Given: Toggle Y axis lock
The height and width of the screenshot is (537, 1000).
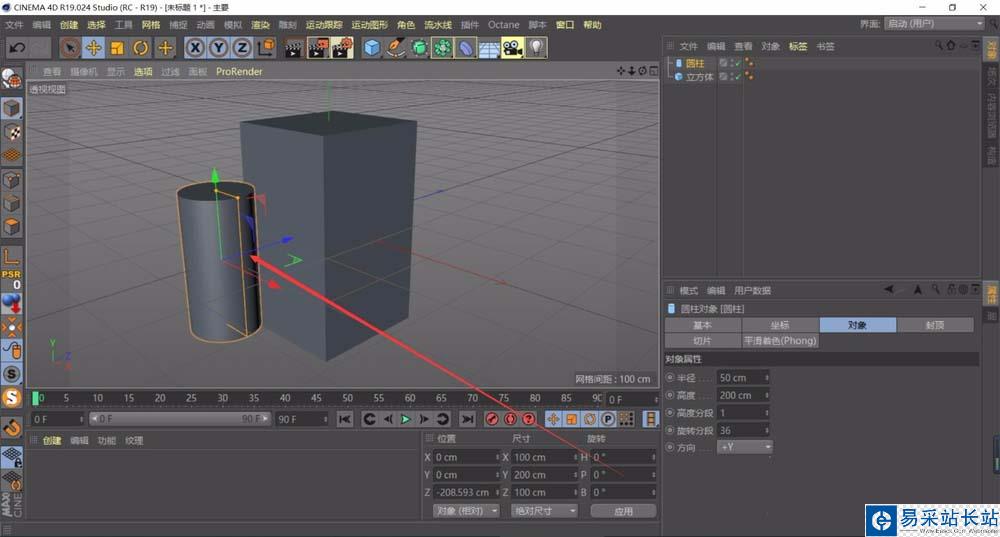Looking at the screenshot, I should [219, 47].
